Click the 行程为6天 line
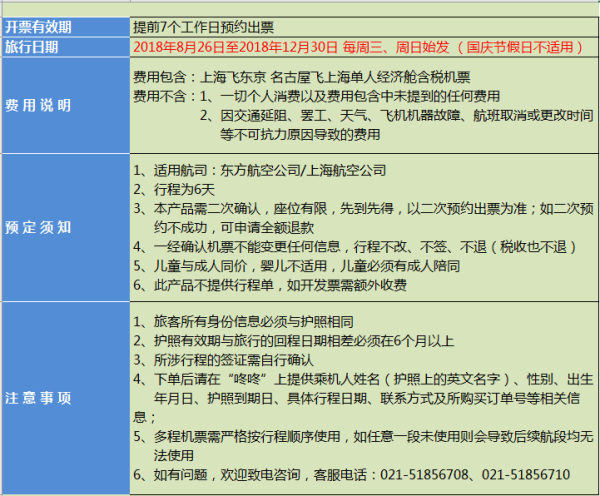The image size is (600, 496). [180, 189]
